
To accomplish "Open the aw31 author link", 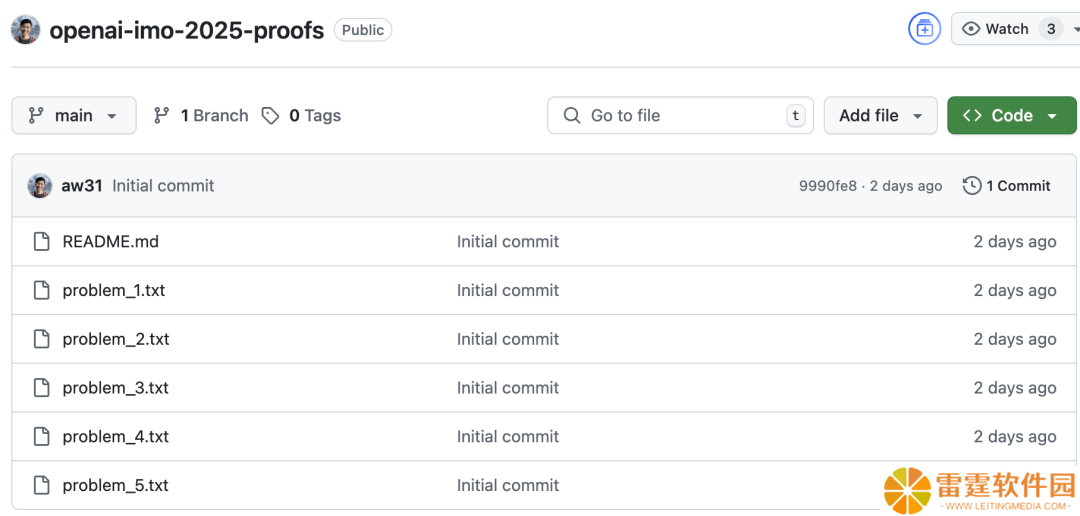I will pos(82,186).
